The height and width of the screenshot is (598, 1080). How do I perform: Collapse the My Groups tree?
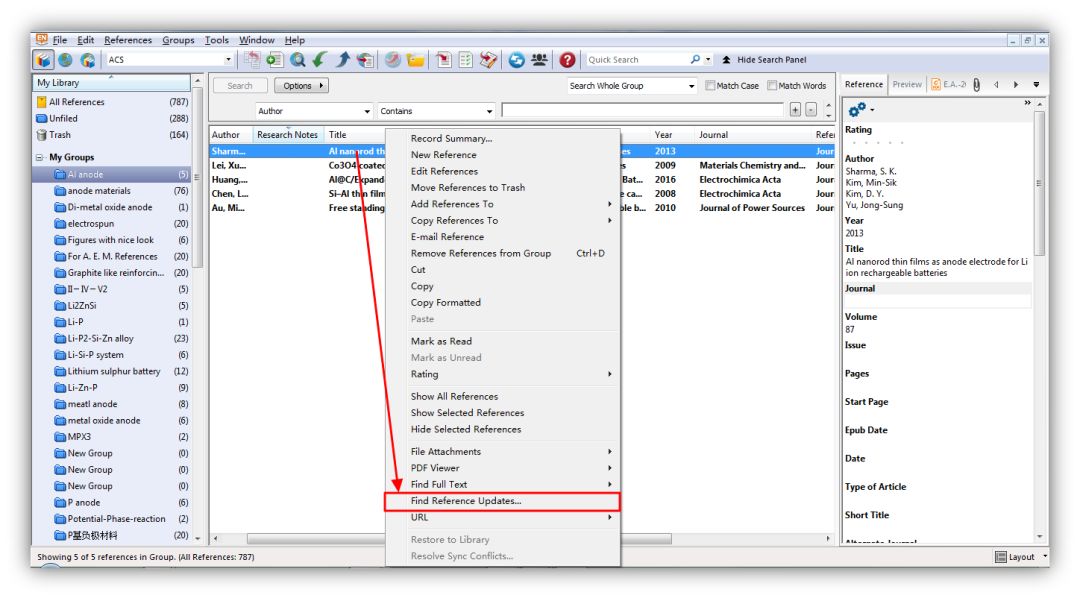39,157
